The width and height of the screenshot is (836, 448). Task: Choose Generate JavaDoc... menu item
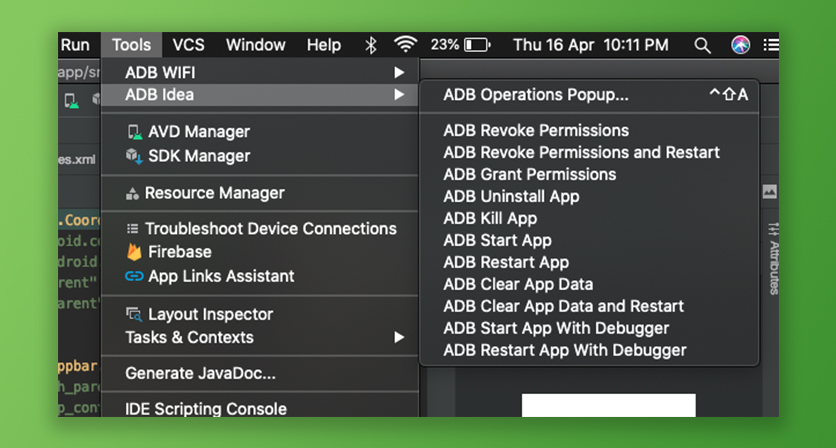click(x=260, y=373)
